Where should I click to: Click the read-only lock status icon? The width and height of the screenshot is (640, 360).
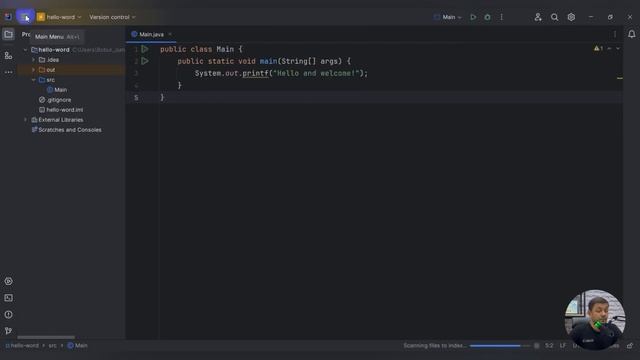[x=630, y=346]
